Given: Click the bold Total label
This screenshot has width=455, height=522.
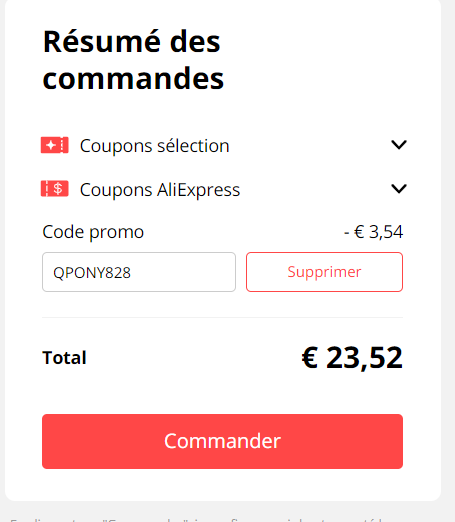Looking at the screenshot, I should (64, 358).
